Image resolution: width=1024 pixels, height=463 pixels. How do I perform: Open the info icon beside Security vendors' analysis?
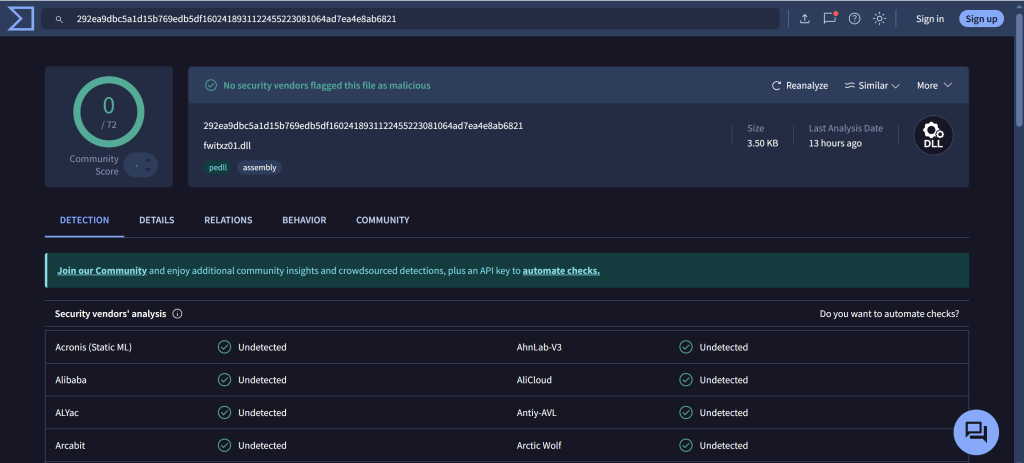click(x=177, y=314)
